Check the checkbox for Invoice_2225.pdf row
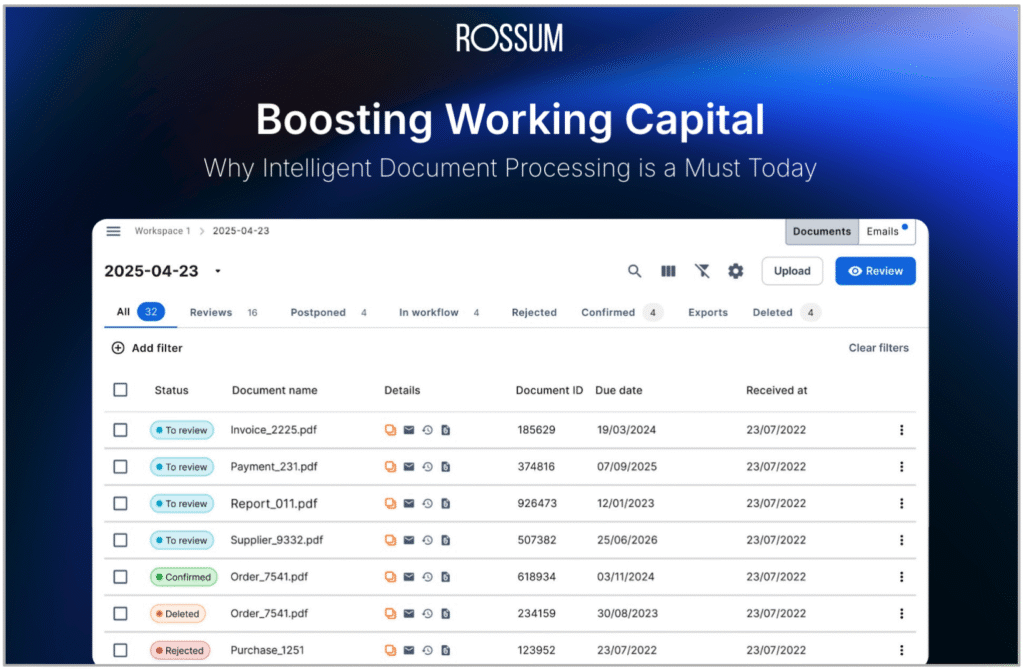The width and height of the screenshot is (1024, 671). pyautogui.click(x=120, y=430)
